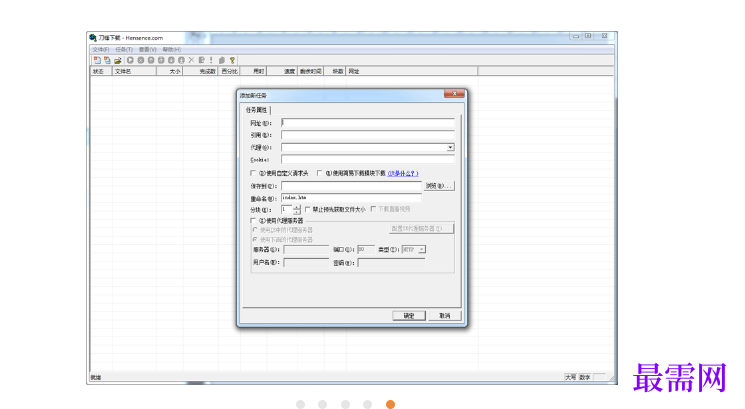Open the 帮助(H) menu
Image resolution: width=745 pixels, height=409 pixels.
pos(171,49)
